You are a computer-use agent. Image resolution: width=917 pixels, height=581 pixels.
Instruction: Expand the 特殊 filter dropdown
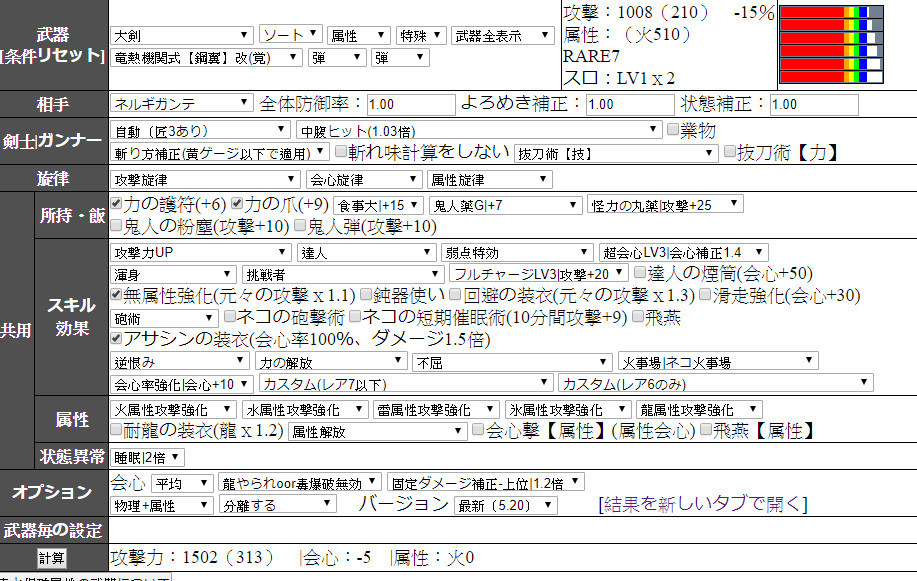point(421,36)
